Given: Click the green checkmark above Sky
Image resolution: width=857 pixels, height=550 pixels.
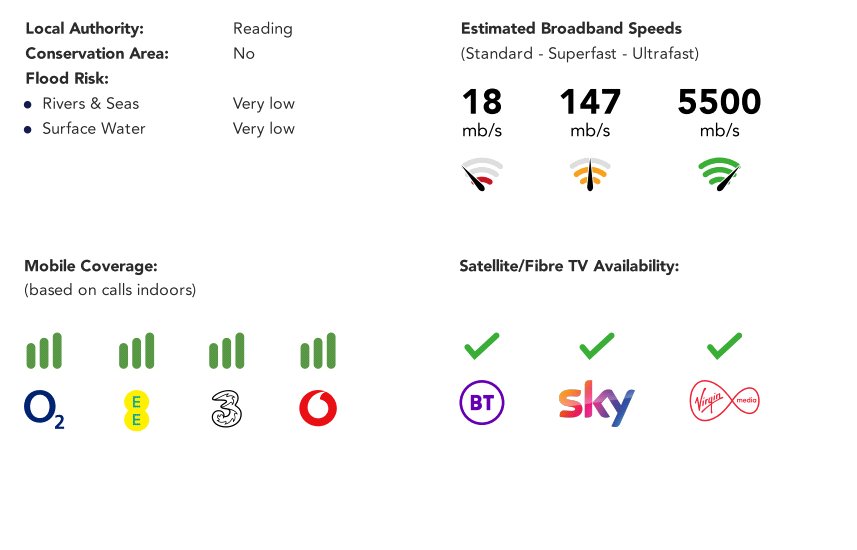Looking at the screenshot, I should [x=596, y=346].
